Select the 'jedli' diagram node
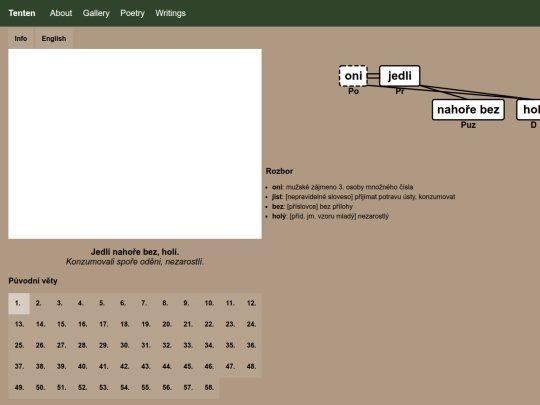This screenshot has height=405, width=540. tap(399, 76)
